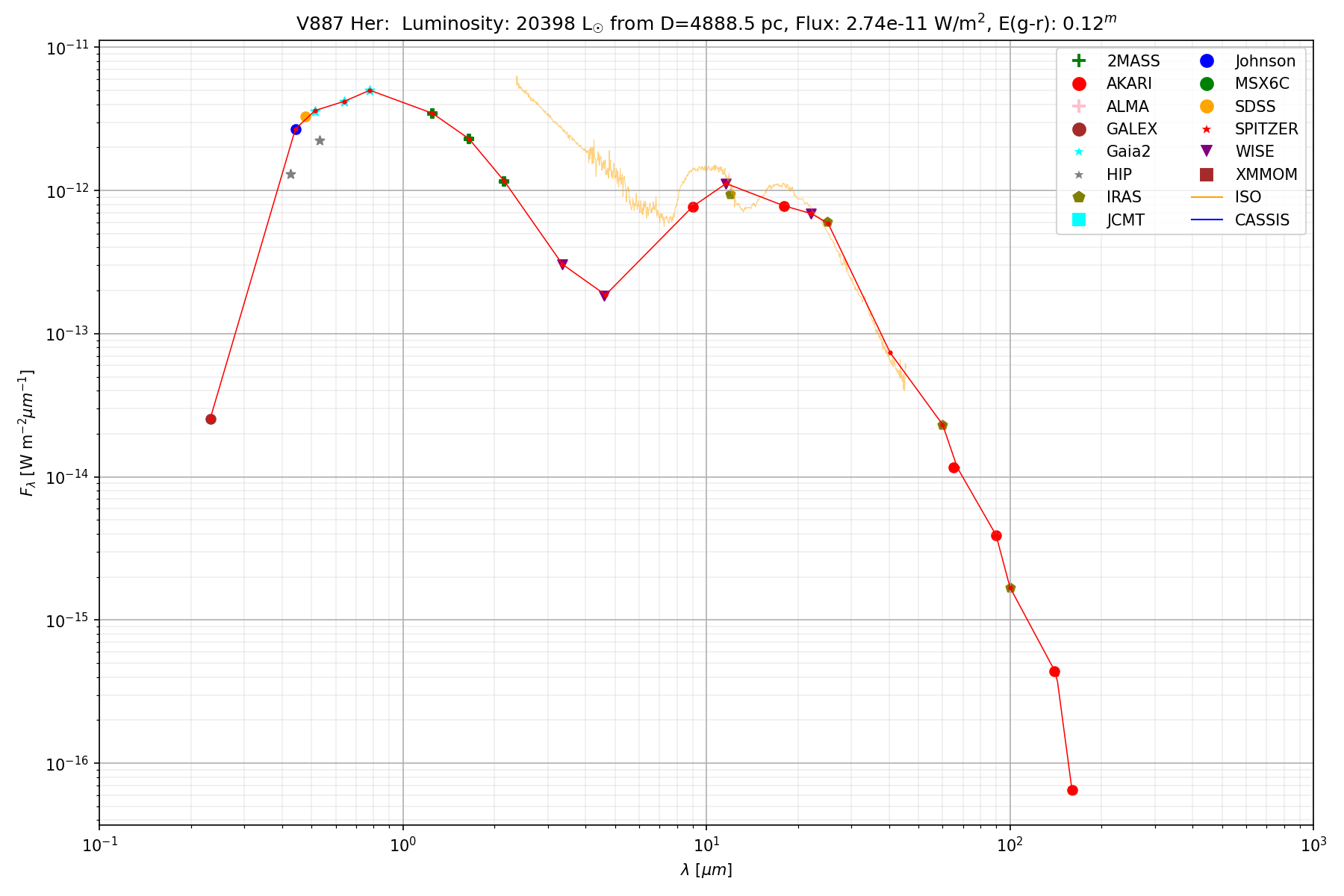Image resolution: width=1344 pixels, height=896 pixels.
Task: Click the olive IRAS pentagon legend marker
Action: (1078, 197)
